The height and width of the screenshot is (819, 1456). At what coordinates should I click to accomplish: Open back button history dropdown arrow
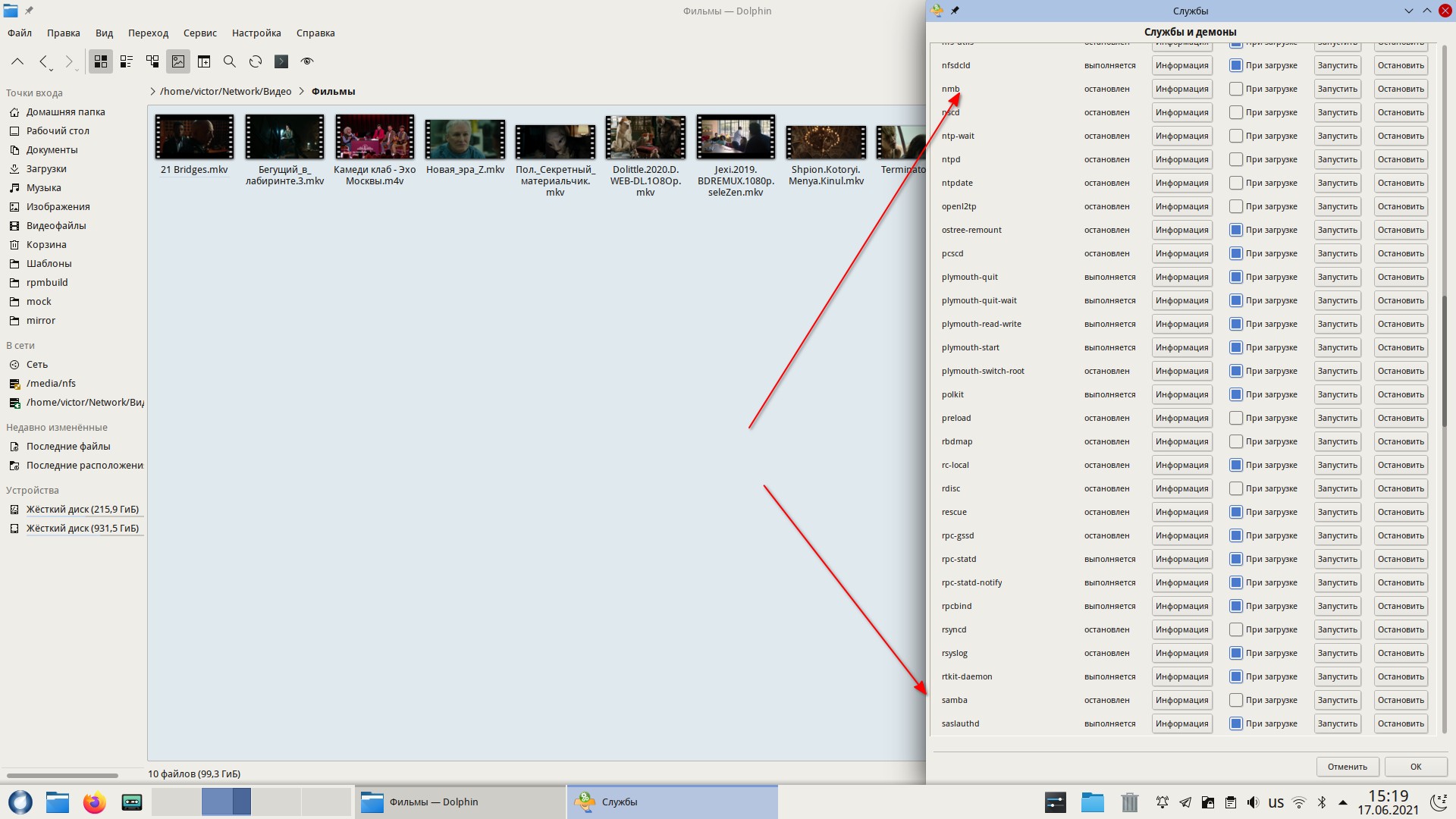pos(52,69)
